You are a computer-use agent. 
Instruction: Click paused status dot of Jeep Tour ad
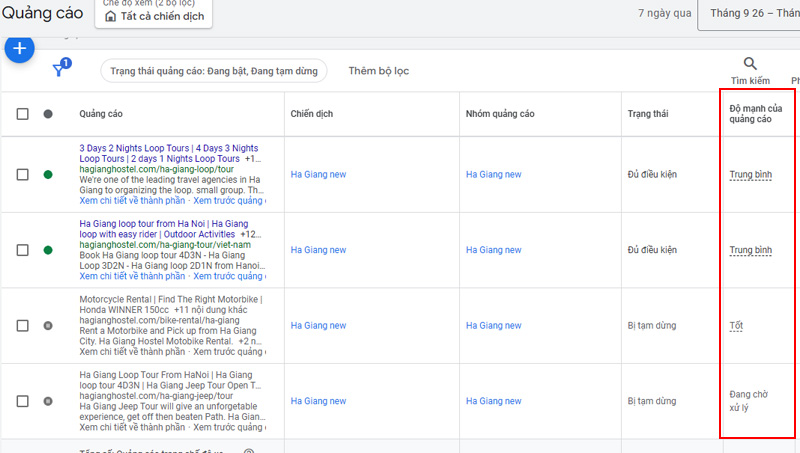[x=48, y=401]
